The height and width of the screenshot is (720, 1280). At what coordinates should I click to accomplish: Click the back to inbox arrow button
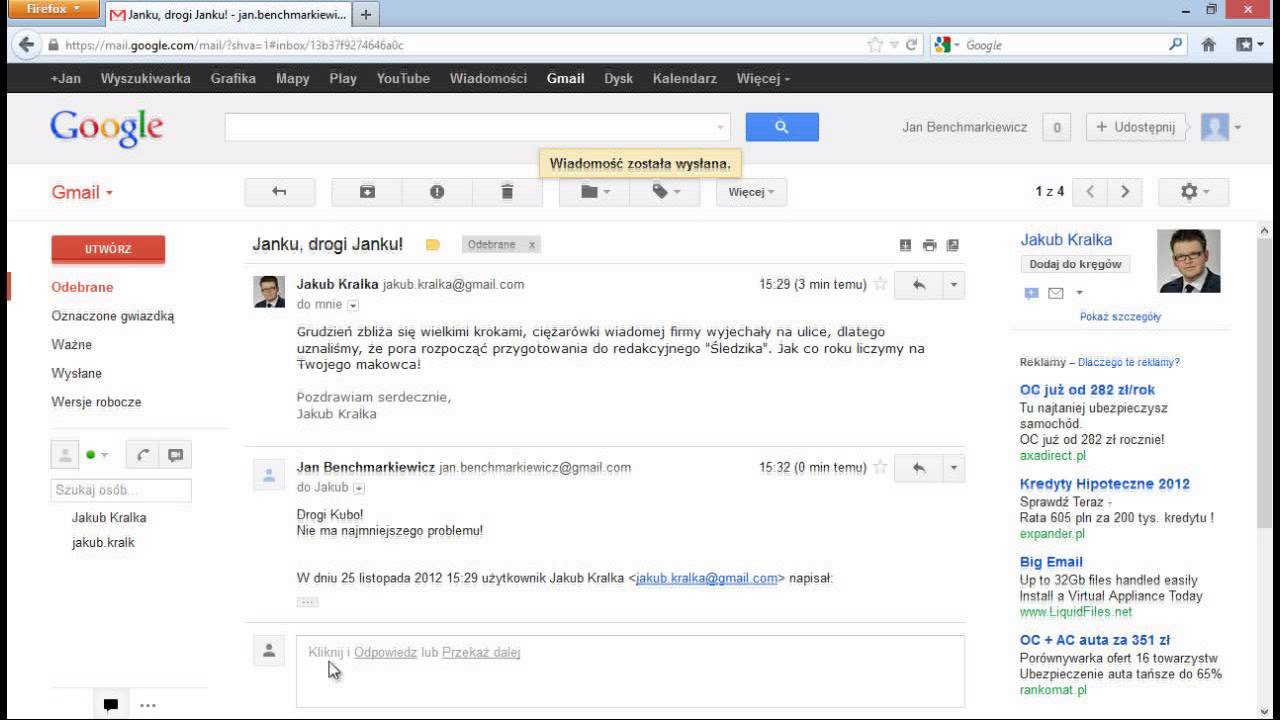click(280, 192)
